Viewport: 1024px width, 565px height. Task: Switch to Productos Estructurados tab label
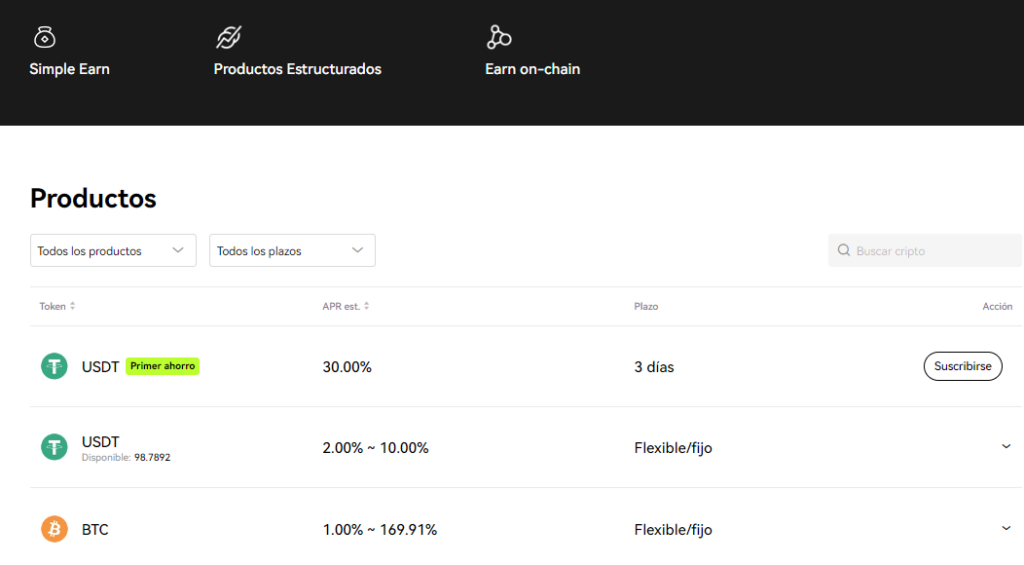(x=297, y=69)
